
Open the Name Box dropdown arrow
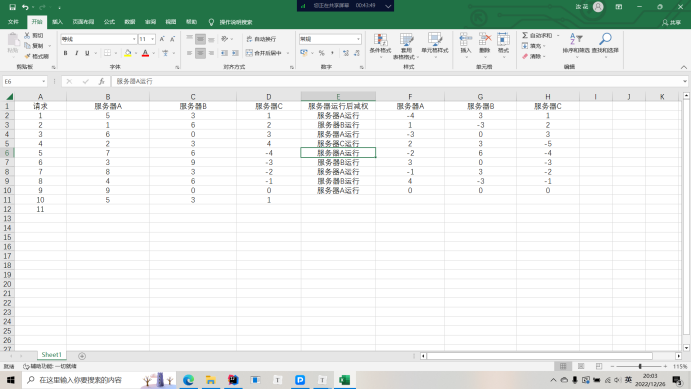43,82
